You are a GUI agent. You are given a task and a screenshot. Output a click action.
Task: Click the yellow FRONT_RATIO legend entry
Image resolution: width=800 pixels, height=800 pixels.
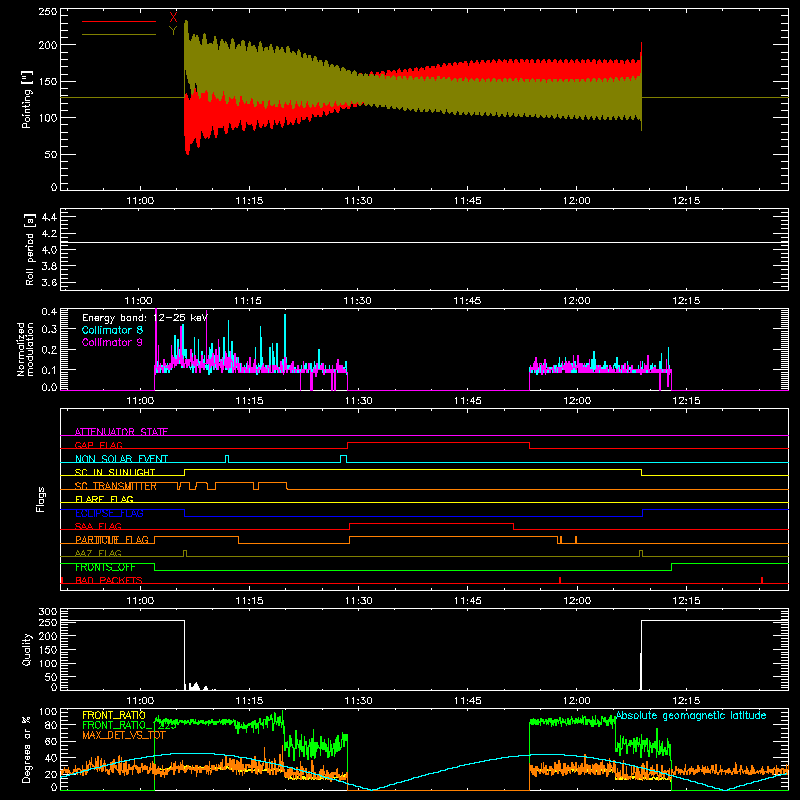114,715
